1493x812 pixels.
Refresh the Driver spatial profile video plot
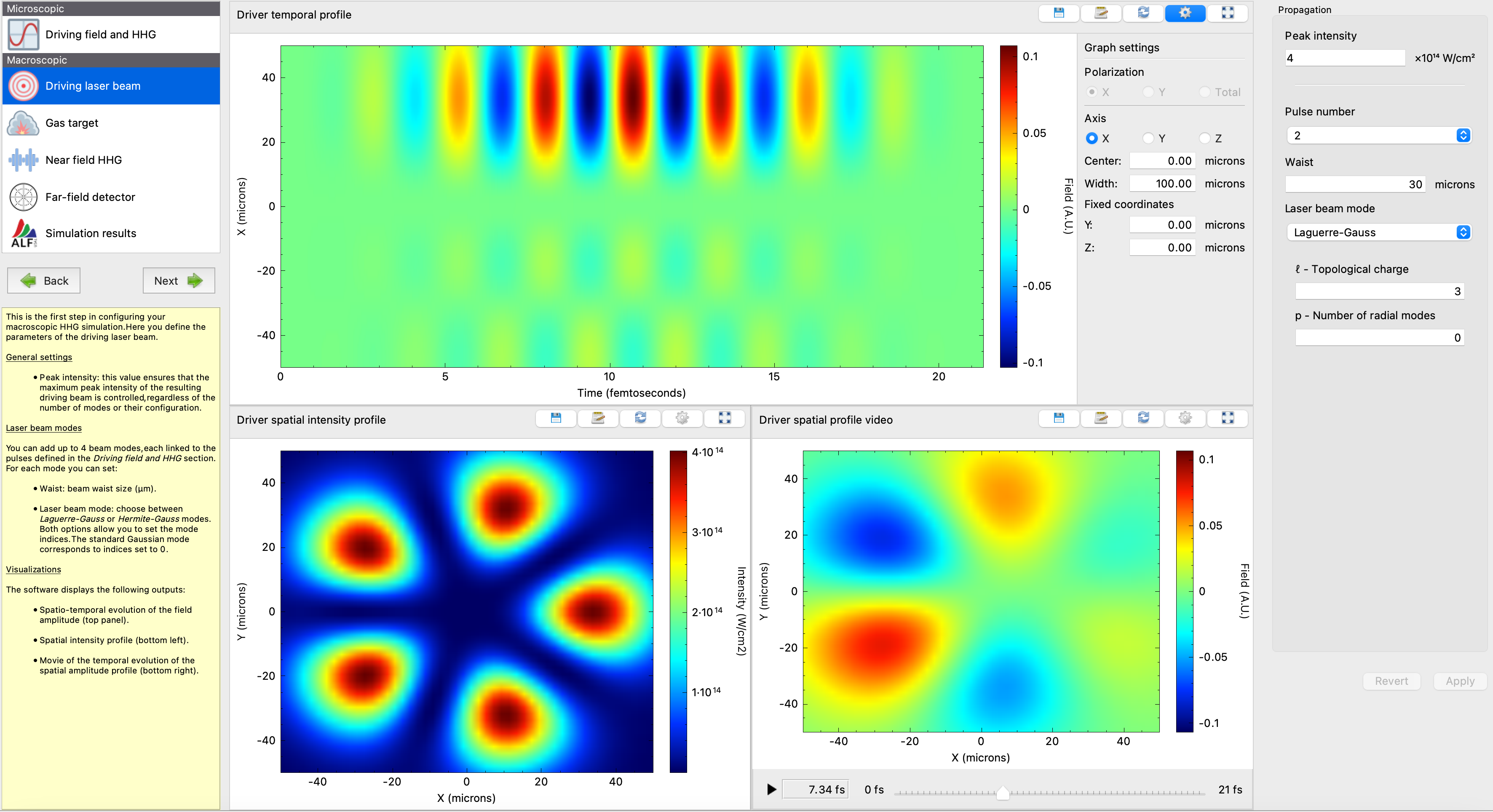click(x=1143, y=418)
